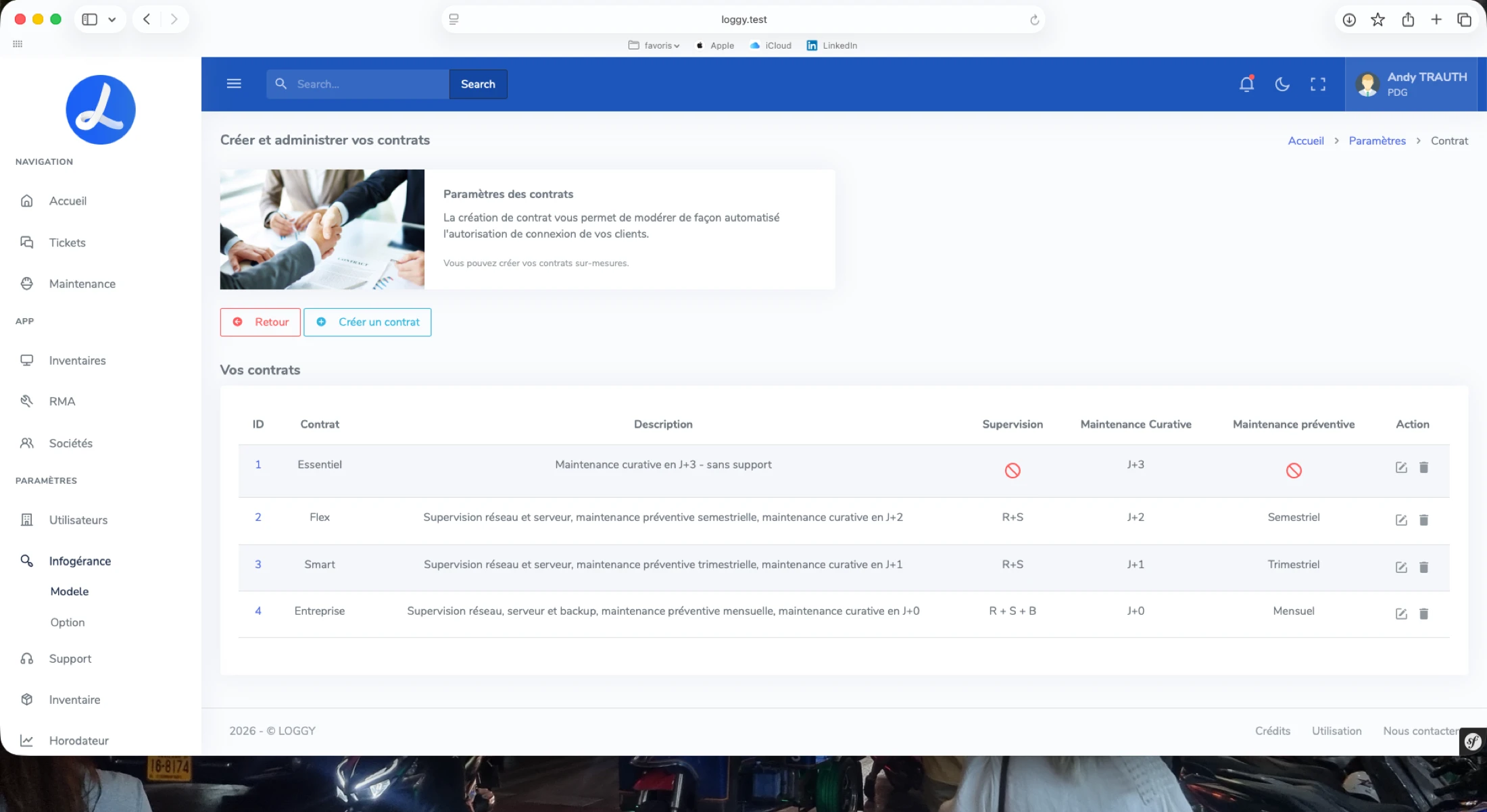Go to Accueil in sidebar
The image size is (1487, 812).
[68, 201]
